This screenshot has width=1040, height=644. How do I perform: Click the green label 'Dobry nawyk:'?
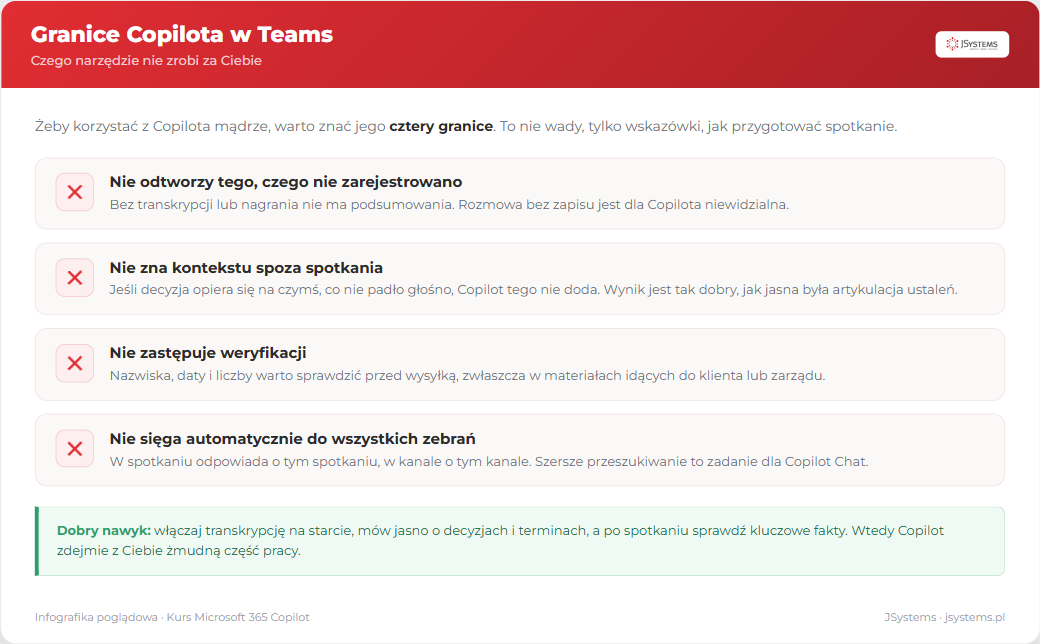[x=104, y=531]
